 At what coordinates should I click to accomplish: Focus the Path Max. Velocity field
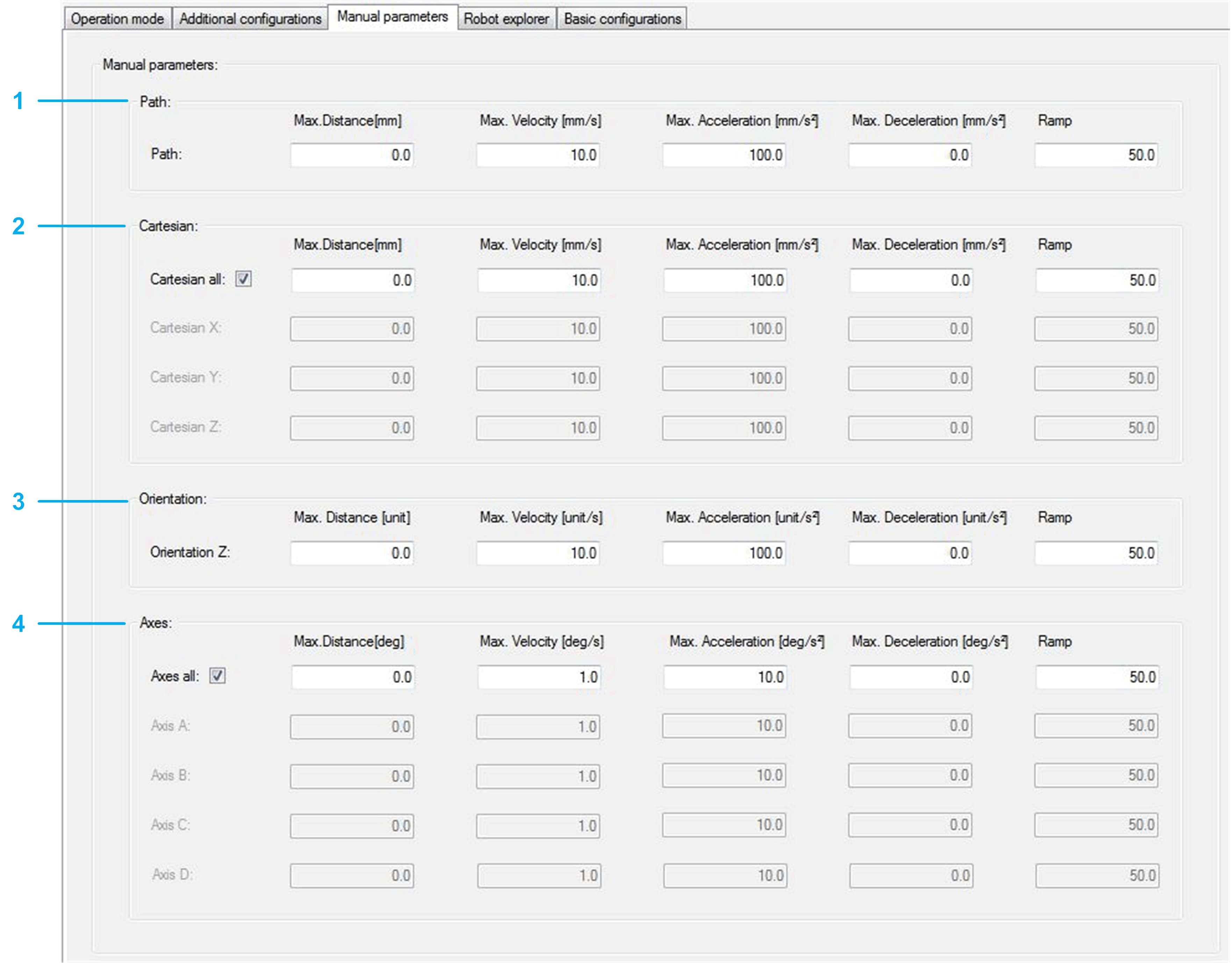(x=538, y=155)
